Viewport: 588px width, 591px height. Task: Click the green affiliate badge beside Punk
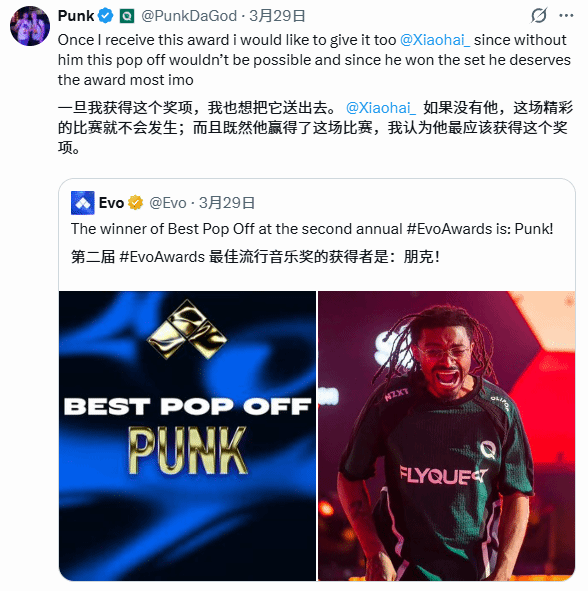click(x=127, y=16)
